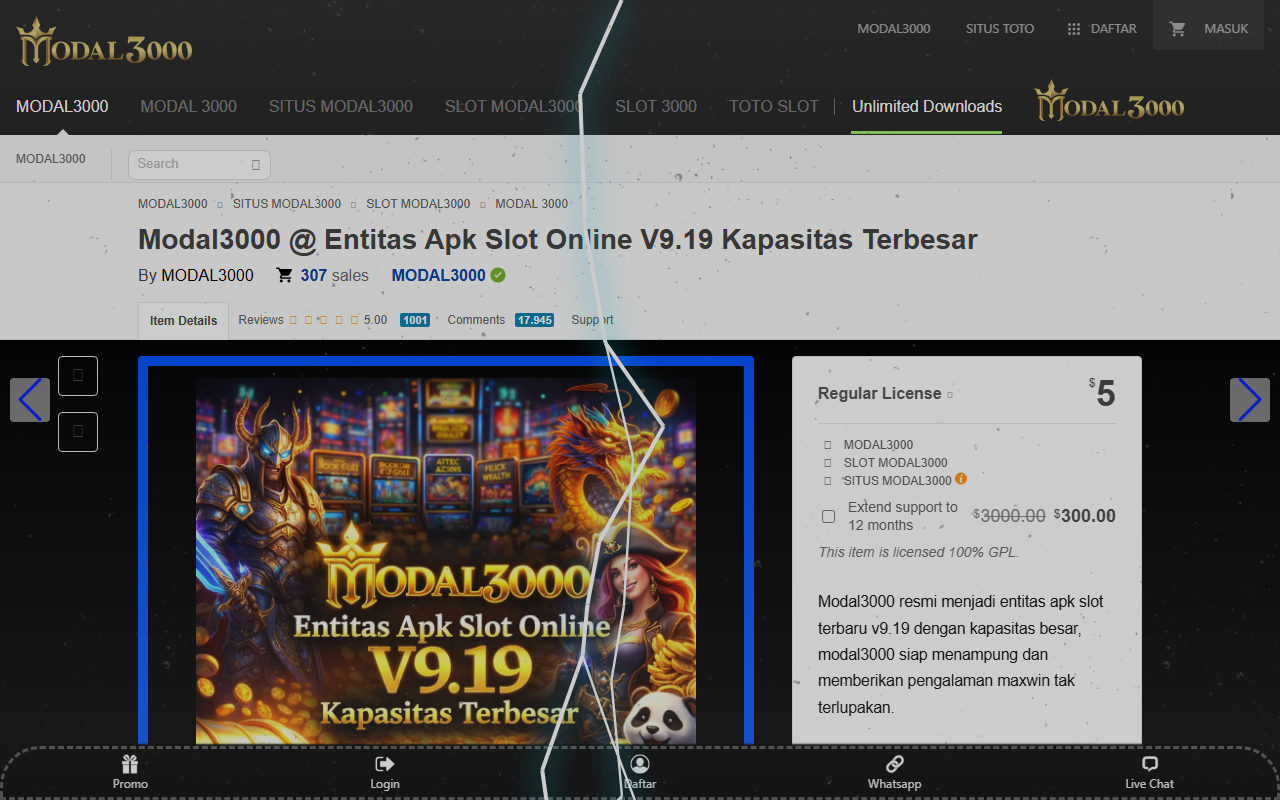The height and width of the screenshot is (800, 1280).
Task: Enable Extend support to 12 months checkbox
Action: tap(828, 516)
